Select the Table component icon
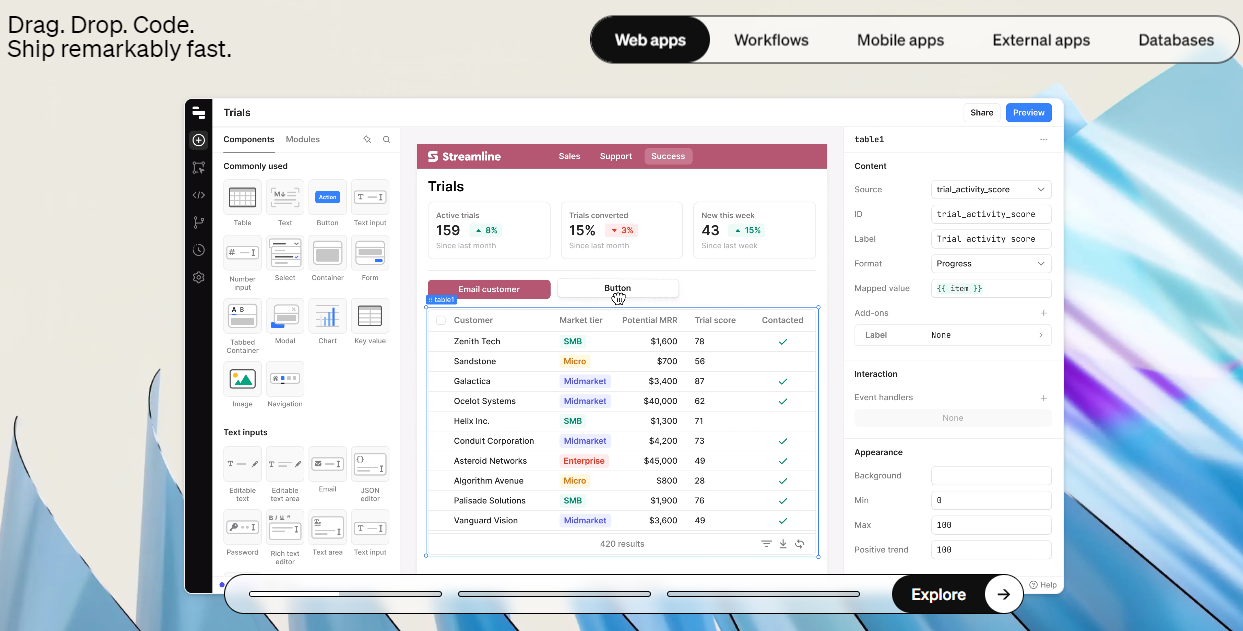The image size is (1243, 631). 242,197
